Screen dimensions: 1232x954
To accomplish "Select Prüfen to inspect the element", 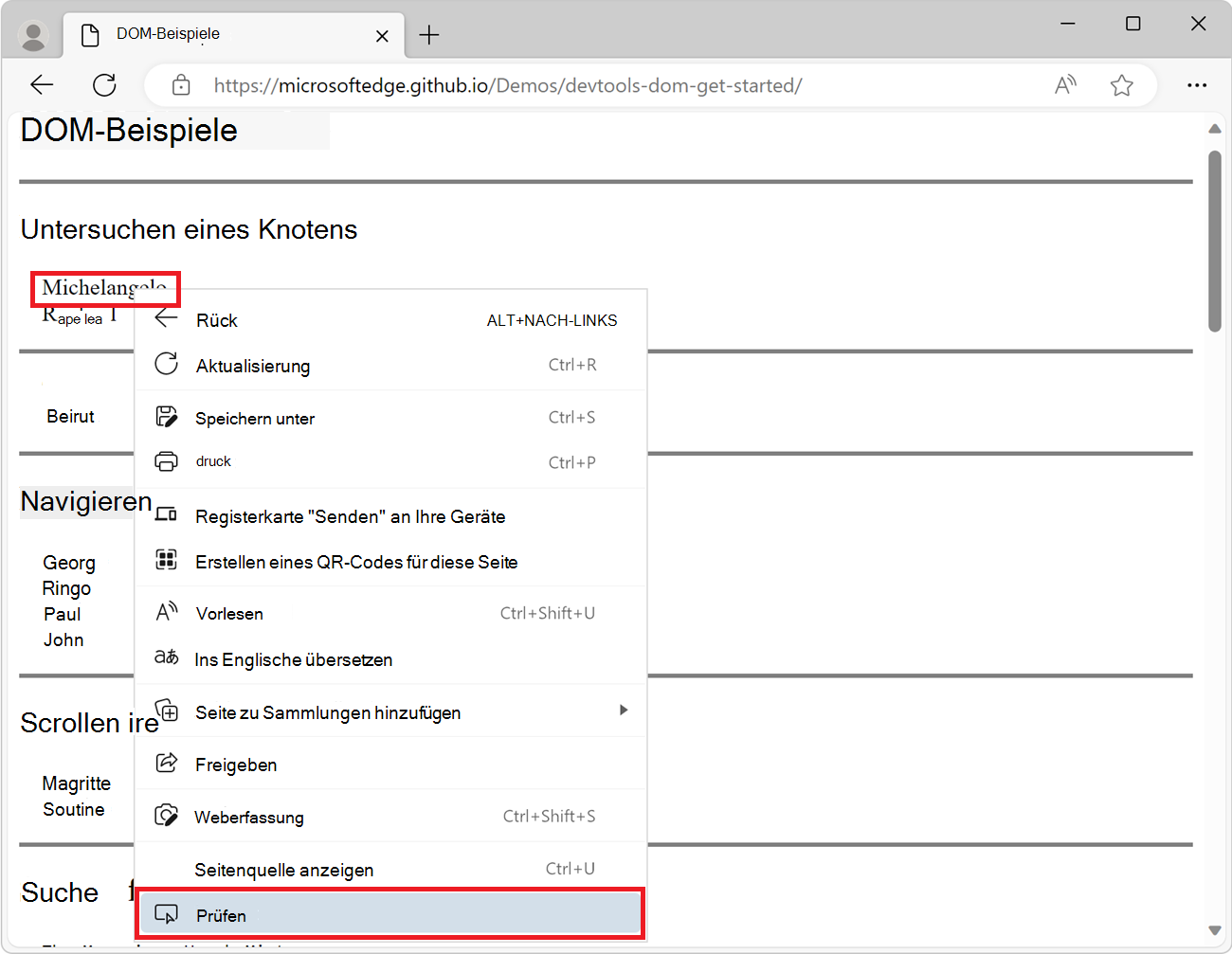I will [390, 915].
